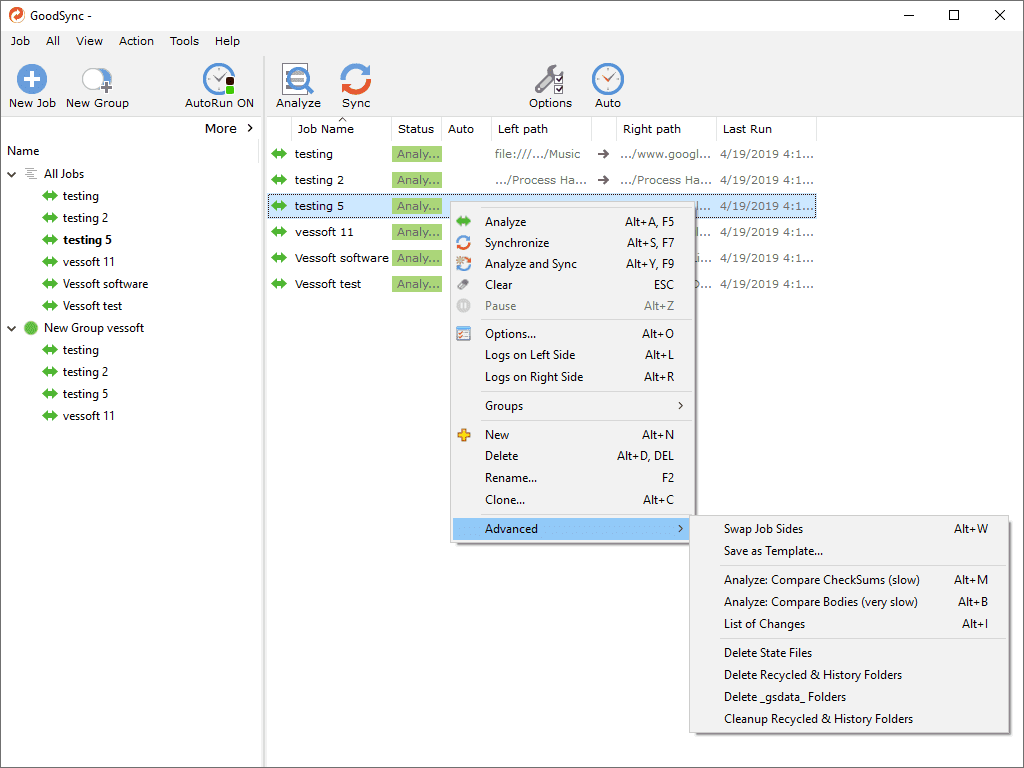Open the View menu
Image resolution: width=1024 pixels, height=768 pixels.
click(x=89, y=41)
